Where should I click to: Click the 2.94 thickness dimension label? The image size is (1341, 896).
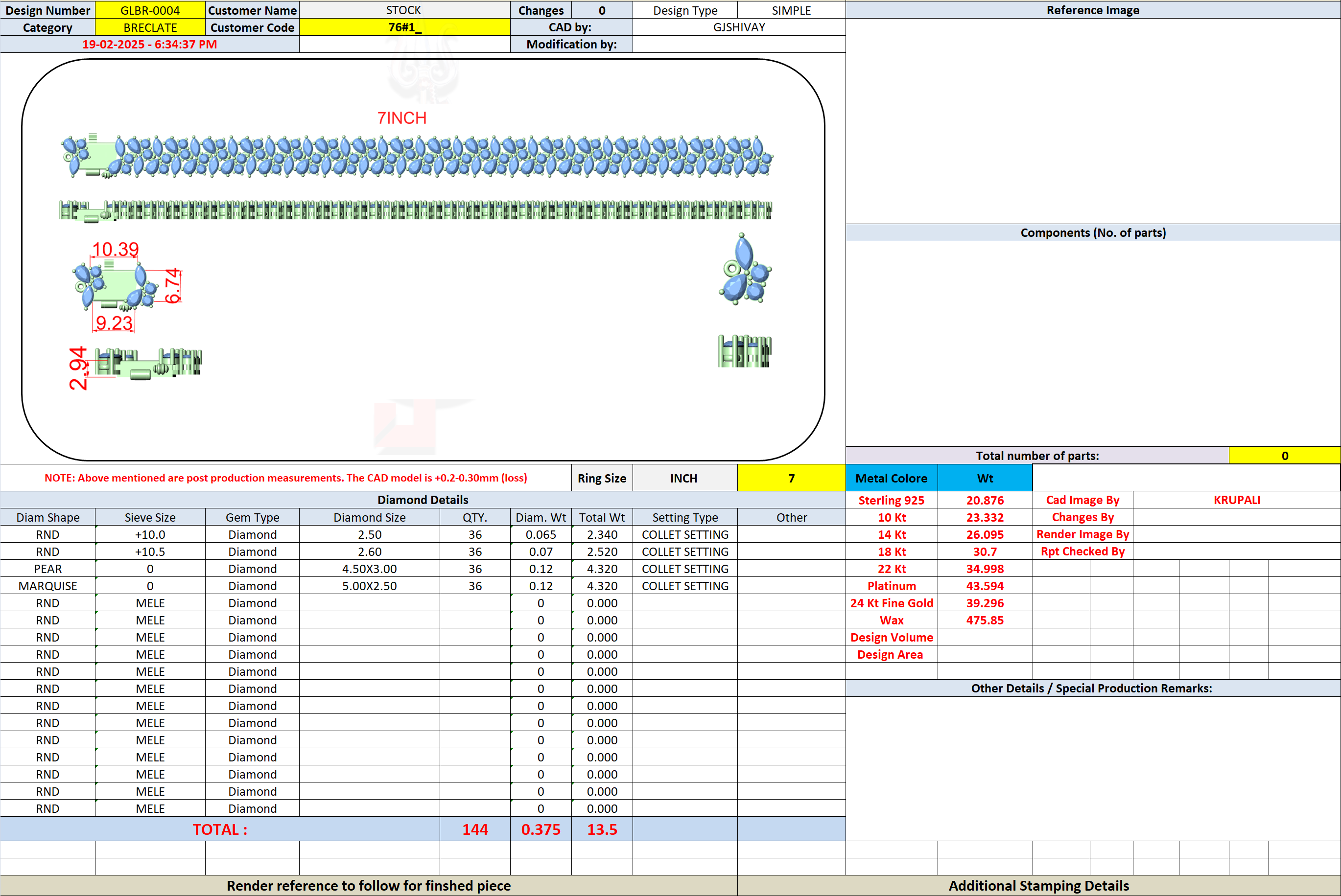click(x=78, y=368)
